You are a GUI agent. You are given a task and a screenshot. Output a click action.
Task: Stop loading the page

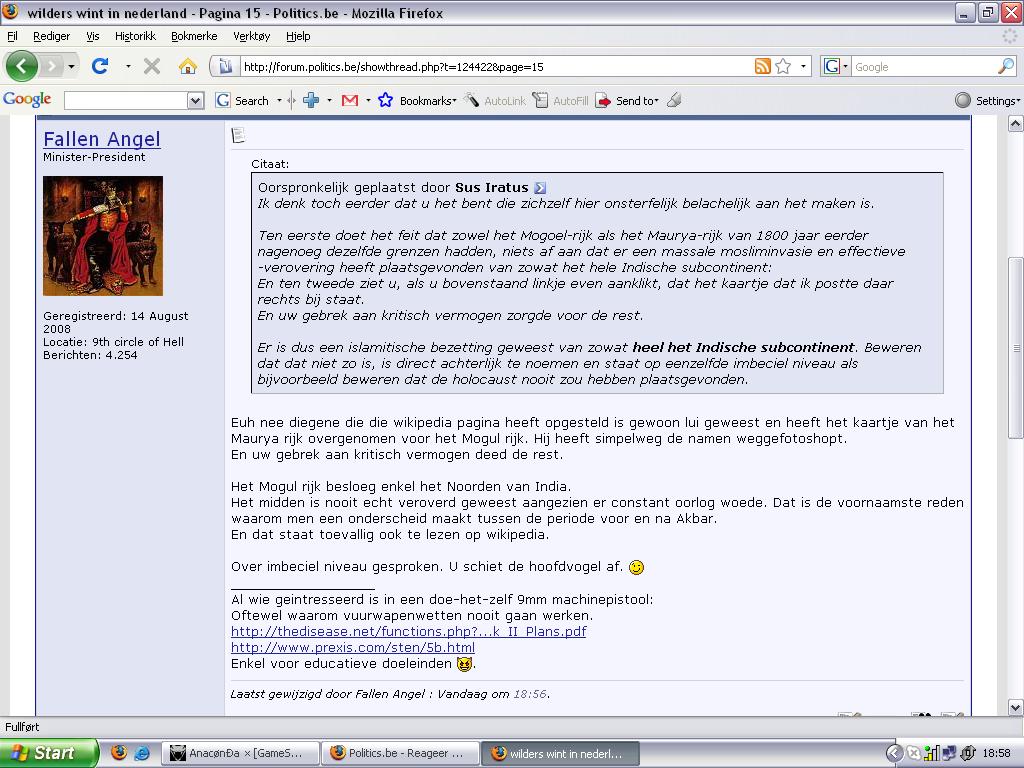tap(152, 66)
